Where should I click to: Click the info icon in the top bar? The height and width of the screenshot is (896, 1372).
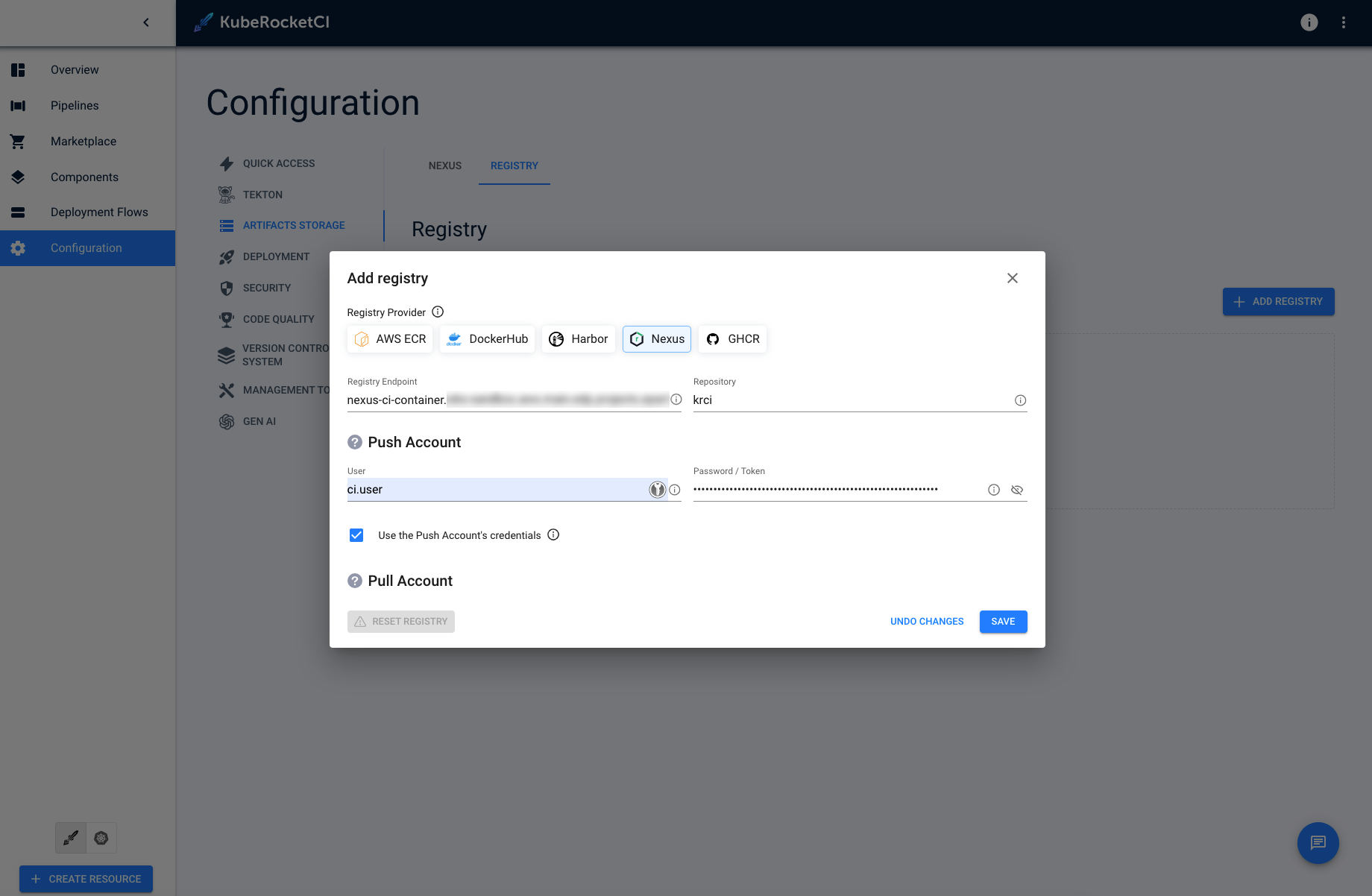coord(1309,22)
